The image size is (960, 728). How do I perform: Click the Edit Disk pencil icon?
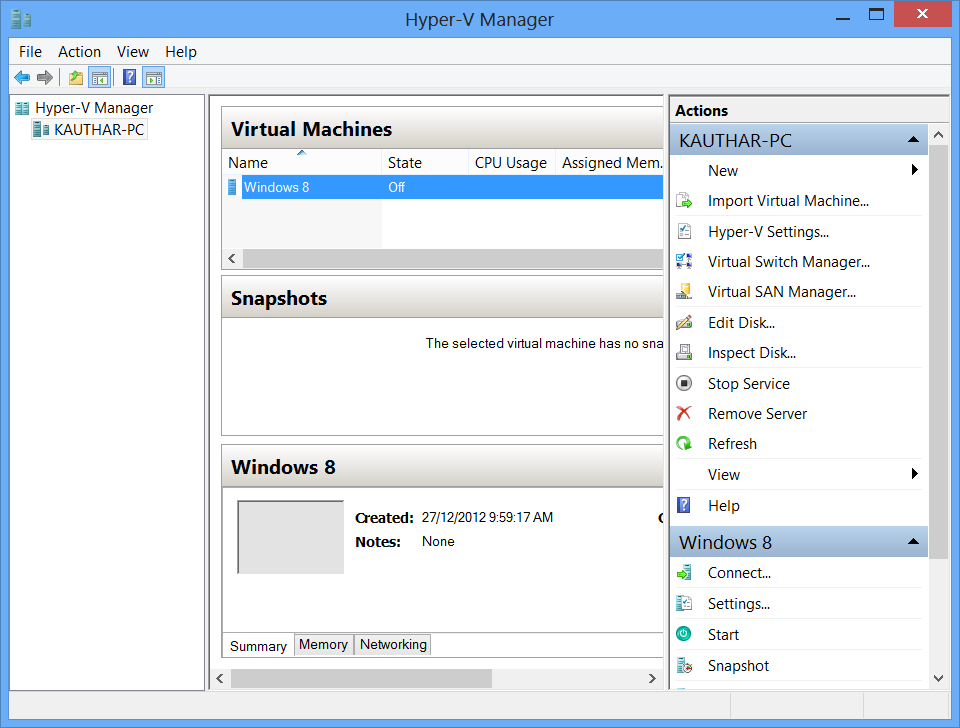tap(684, 323)
